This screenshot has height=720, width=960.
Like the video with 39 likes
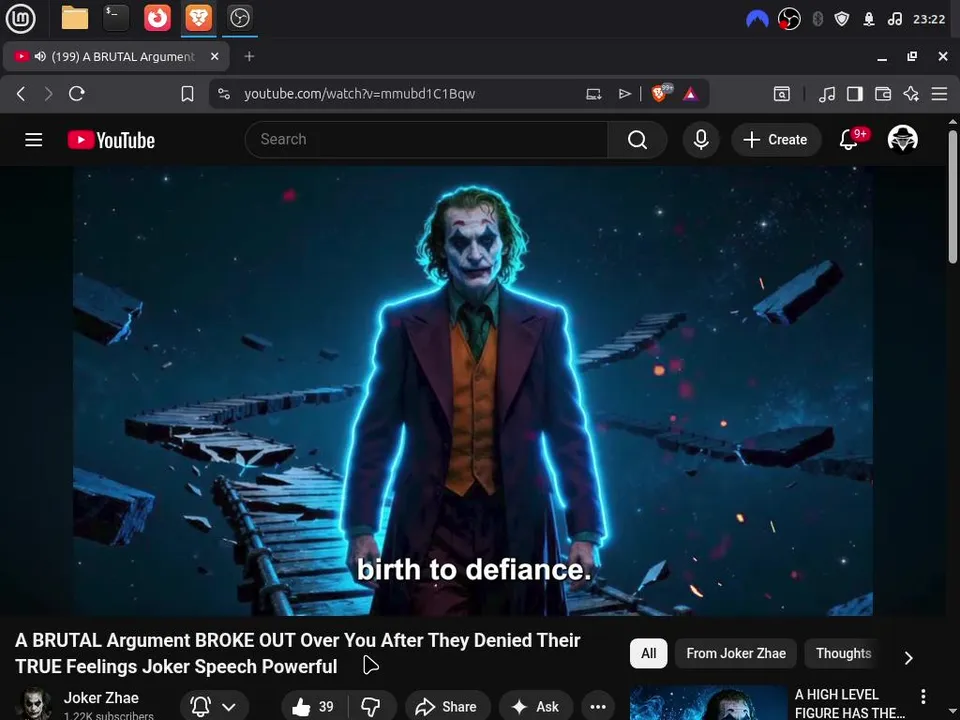pos(314,707)
